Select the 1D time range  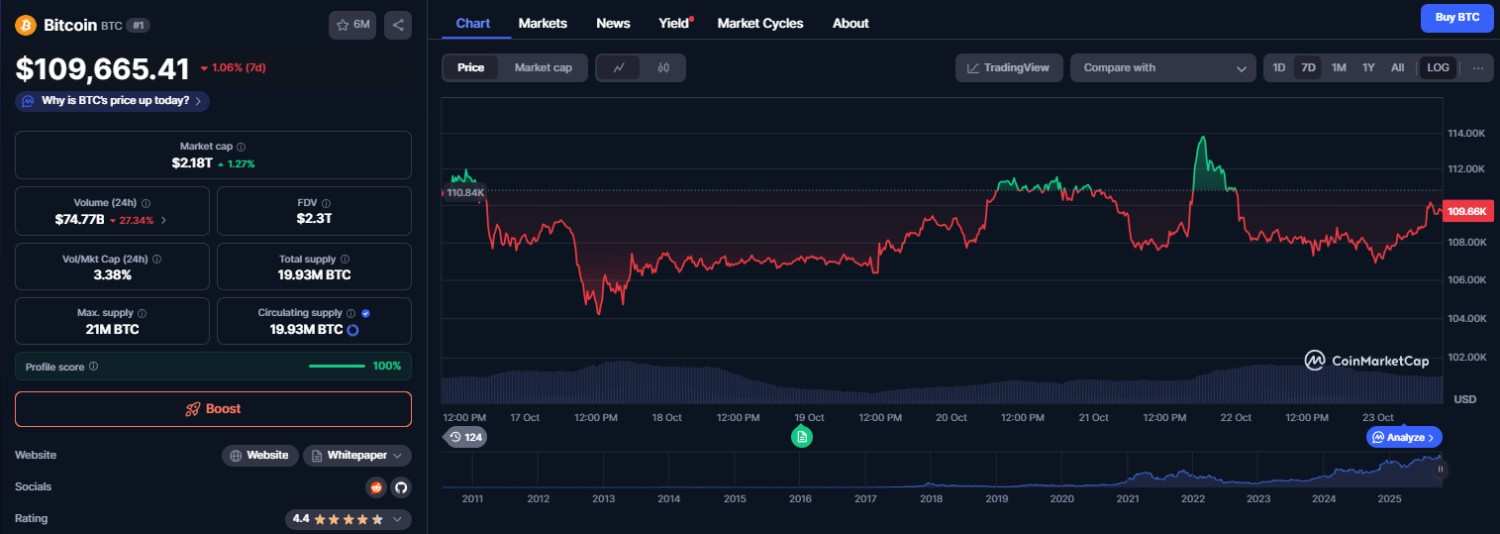coord(1278,68)
